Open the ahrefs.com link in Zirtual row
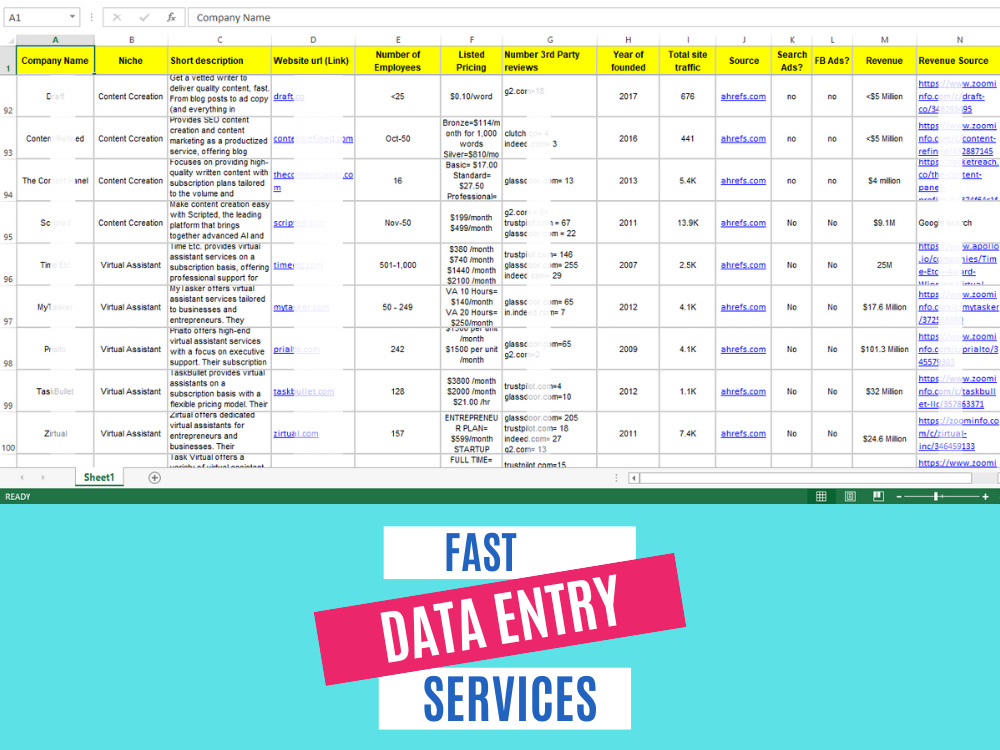Viewport: 1000px width, 750px height. pyautogui.click(x=743, y=434)
